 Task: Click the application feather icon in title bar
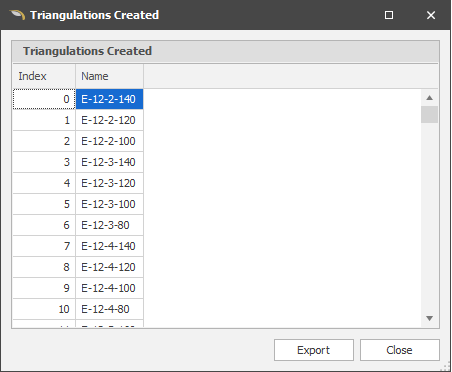coord(17,15)
